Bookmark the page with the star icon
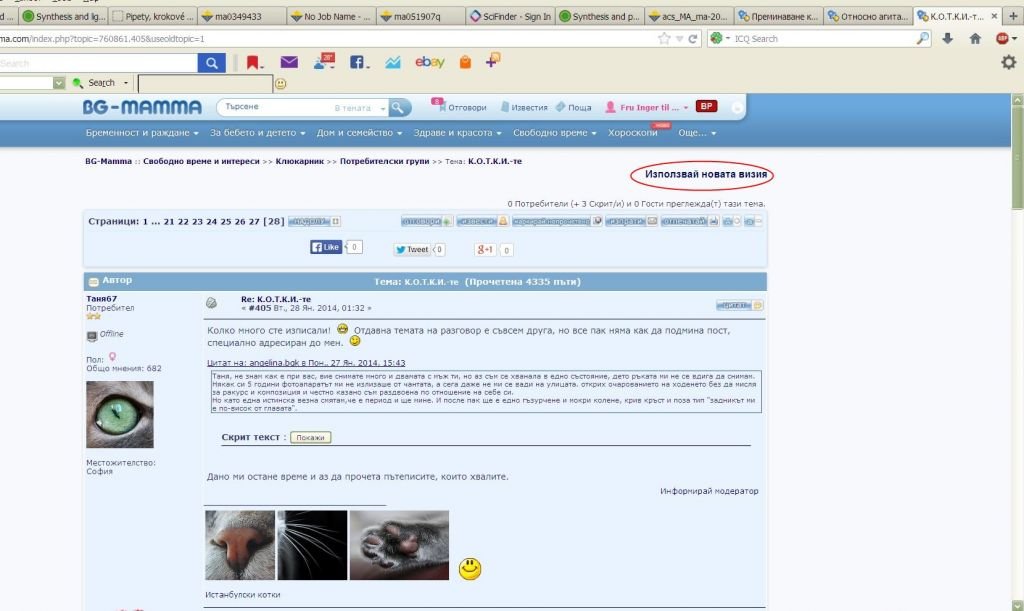This screenshot has width=1024, height=611. pos(664,39)
